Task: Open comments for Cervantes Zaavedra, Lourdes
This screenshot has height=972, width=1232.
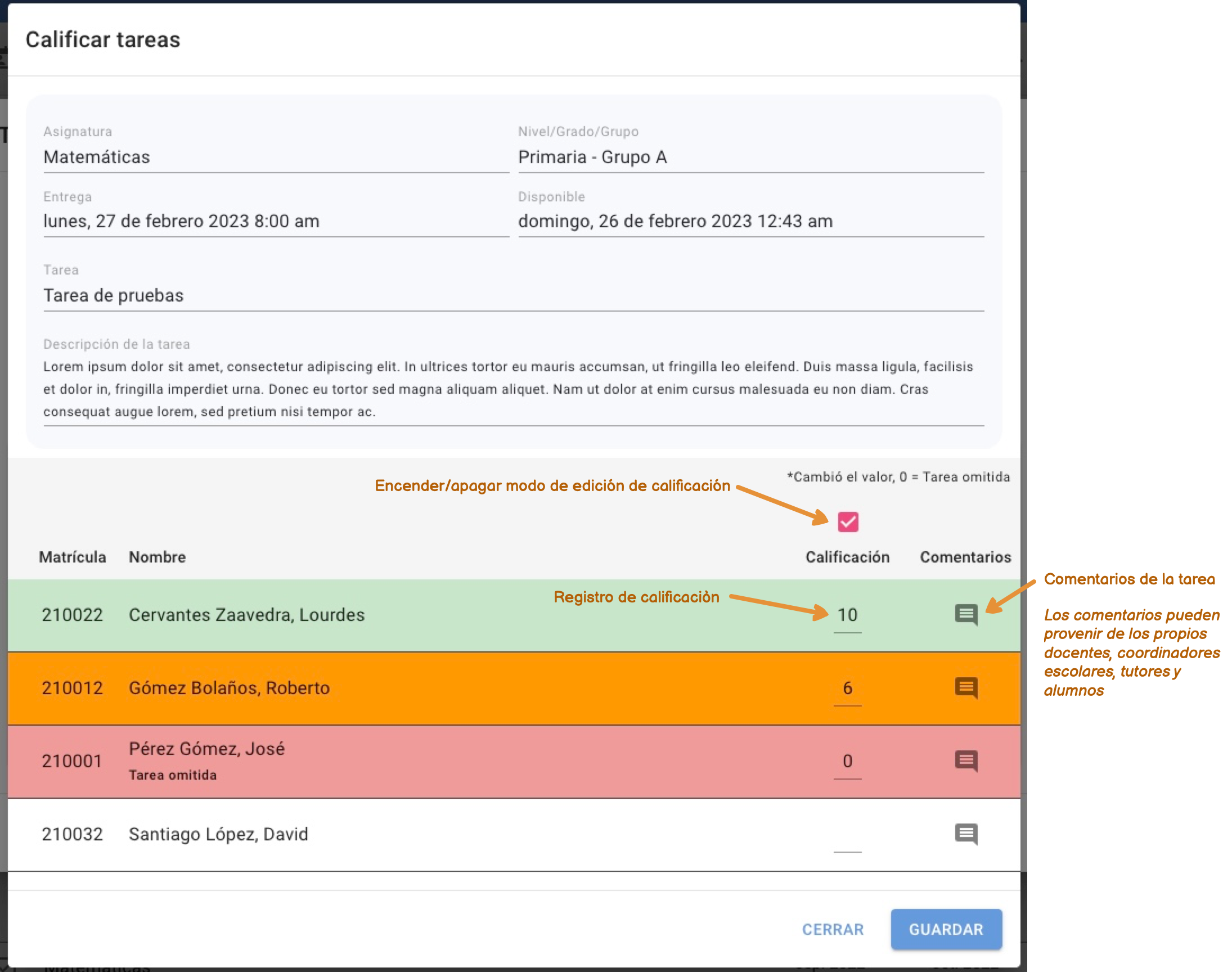Action: click(966, 615)
